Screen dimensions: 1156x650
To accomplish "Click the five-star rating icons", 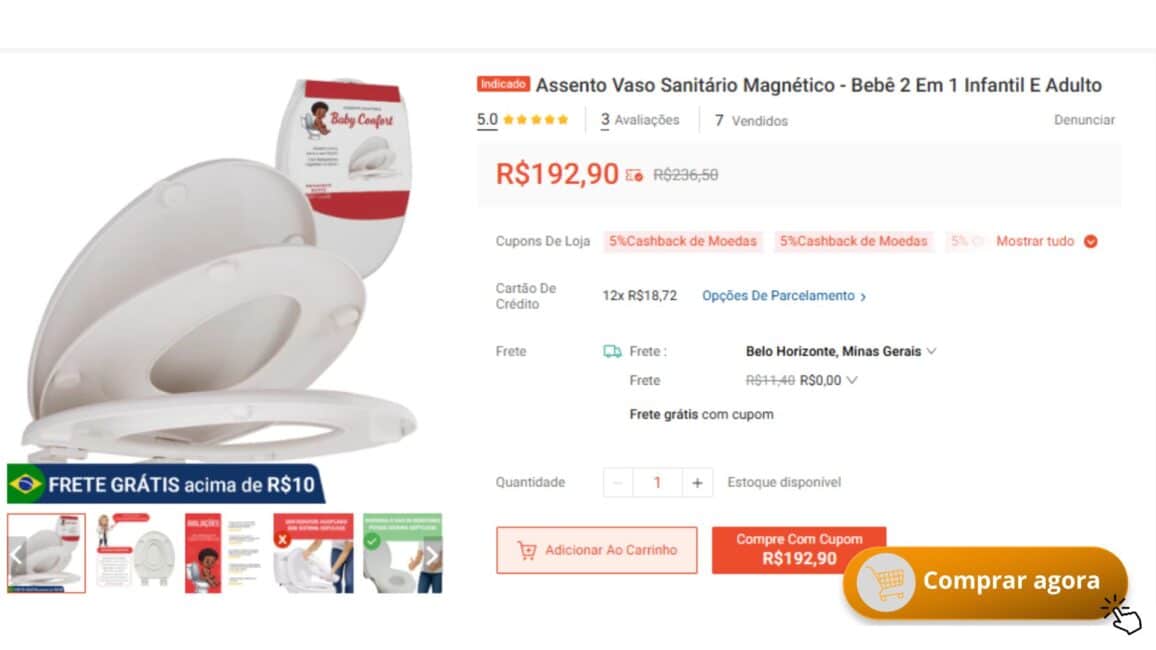I will [536, 119].
